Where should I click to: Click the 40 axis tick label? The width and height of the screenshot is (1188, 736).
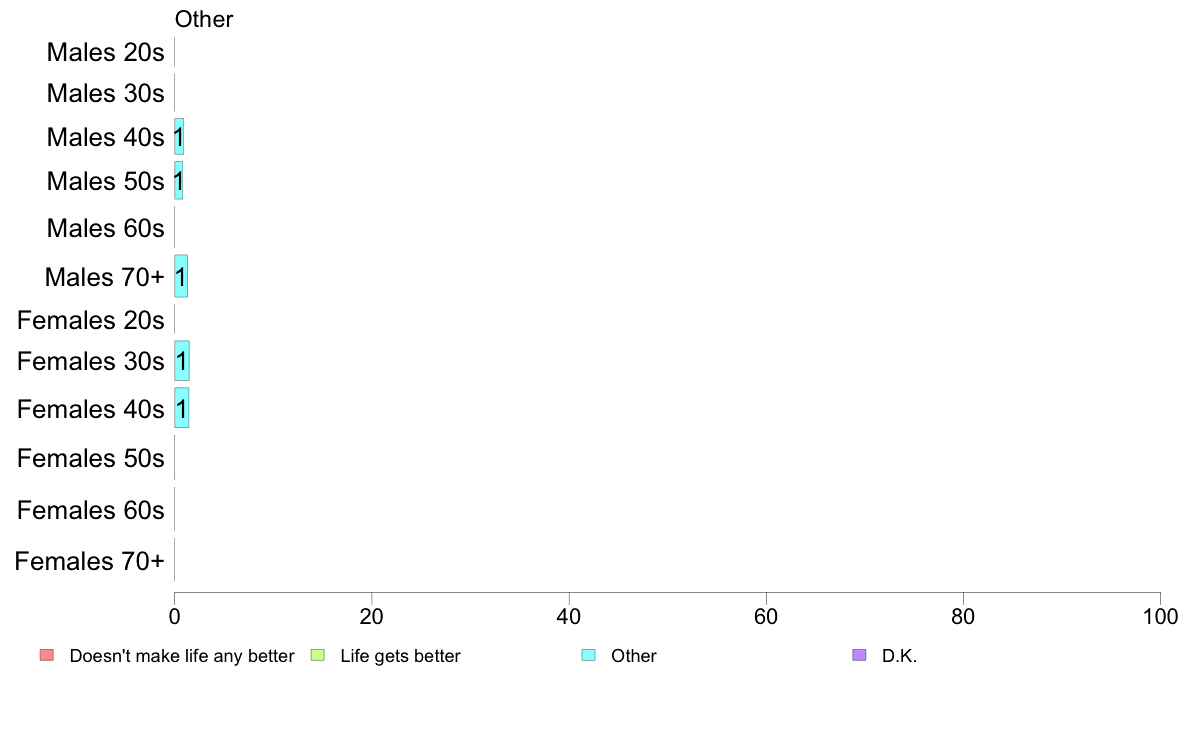[568, 617]
